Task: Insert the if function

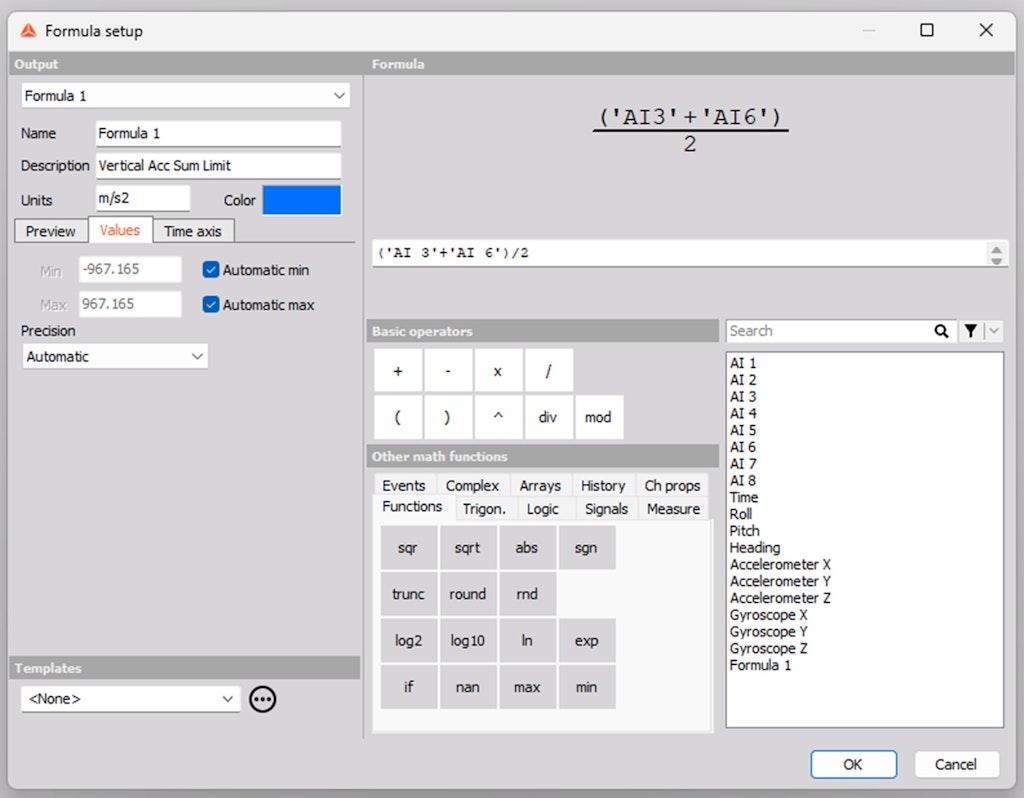Action: click(x=409, y=687)
